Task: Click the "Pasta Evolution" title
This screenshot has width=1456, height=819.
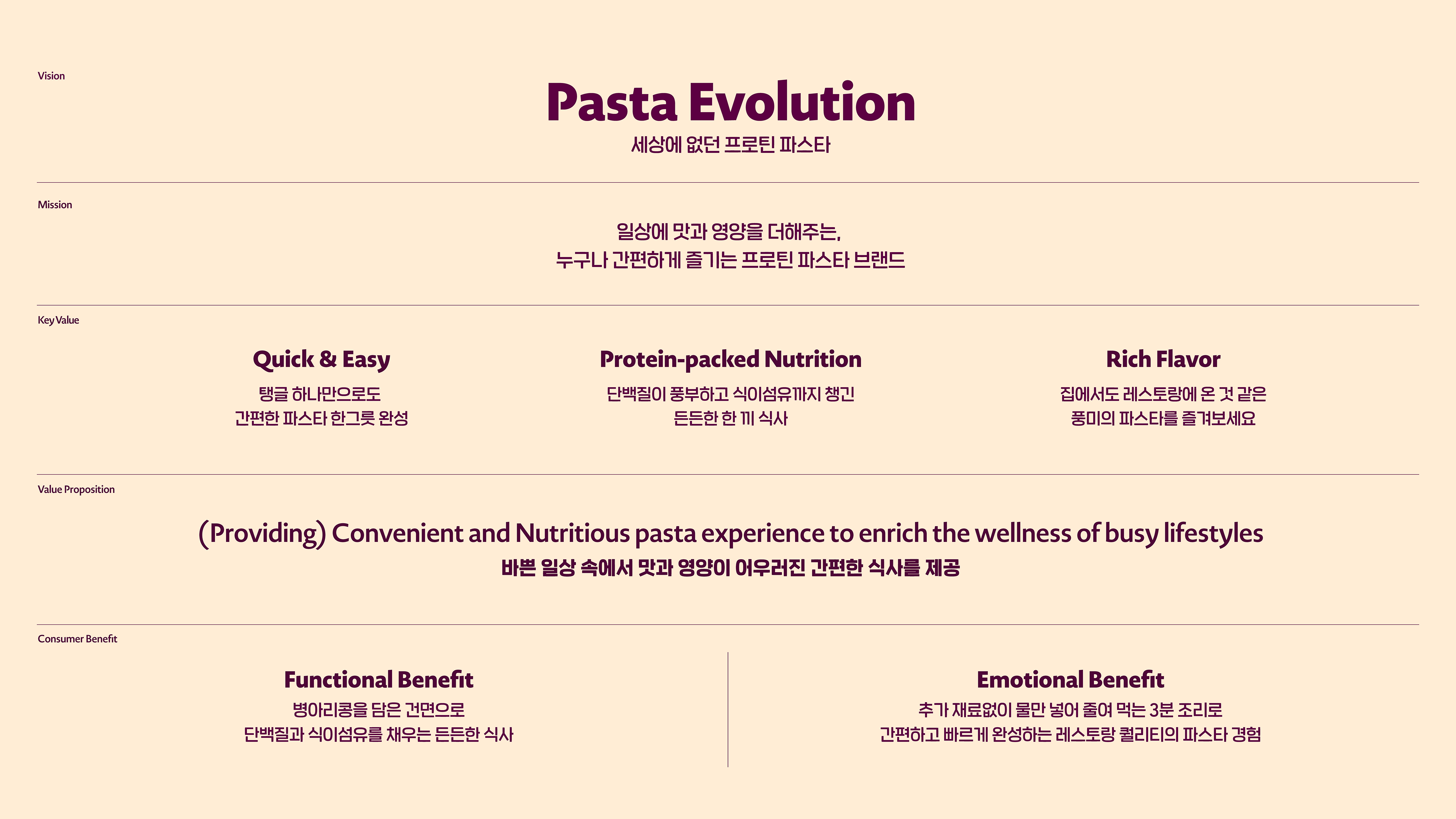Action: (730, 102)
